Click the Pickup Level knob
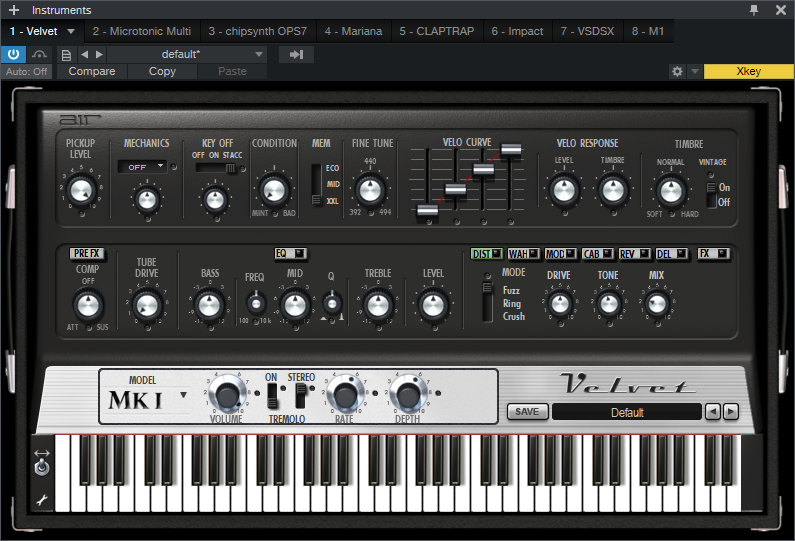The image size is (795, 541). click(x=81, y=191)
